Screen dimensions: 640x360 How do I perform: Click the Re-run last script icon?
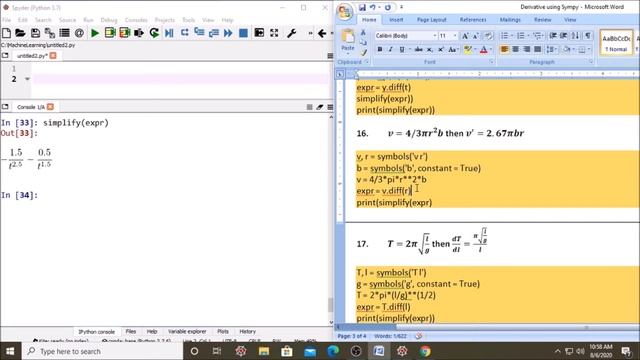coord(154,33)
